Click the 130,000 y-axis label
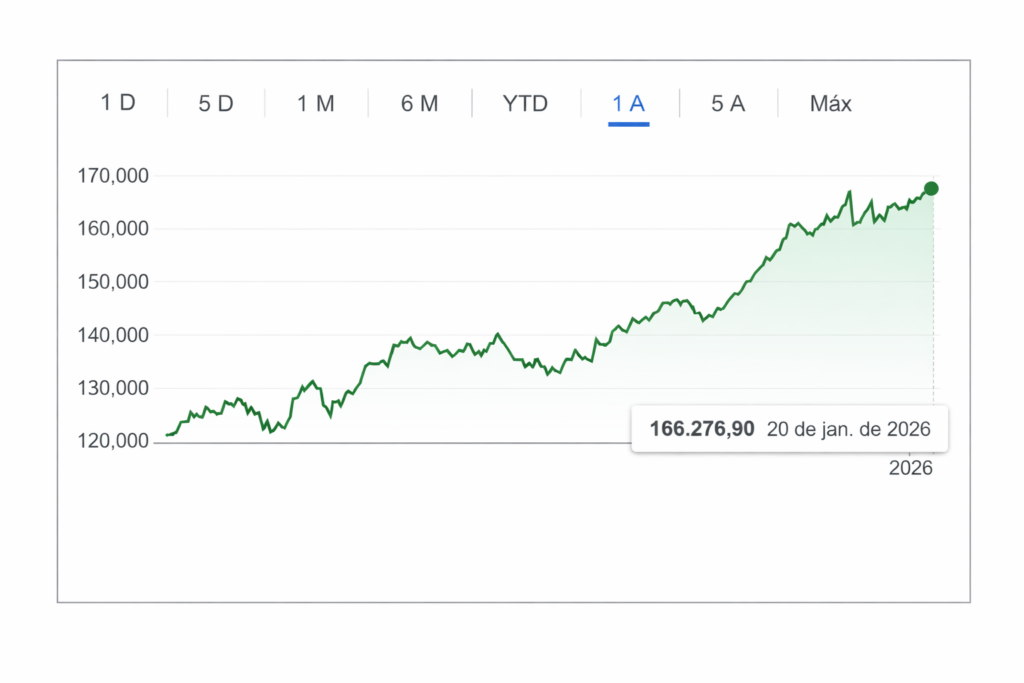Image resolution: width=1024 pixels, height=683 pixels. 113,388
